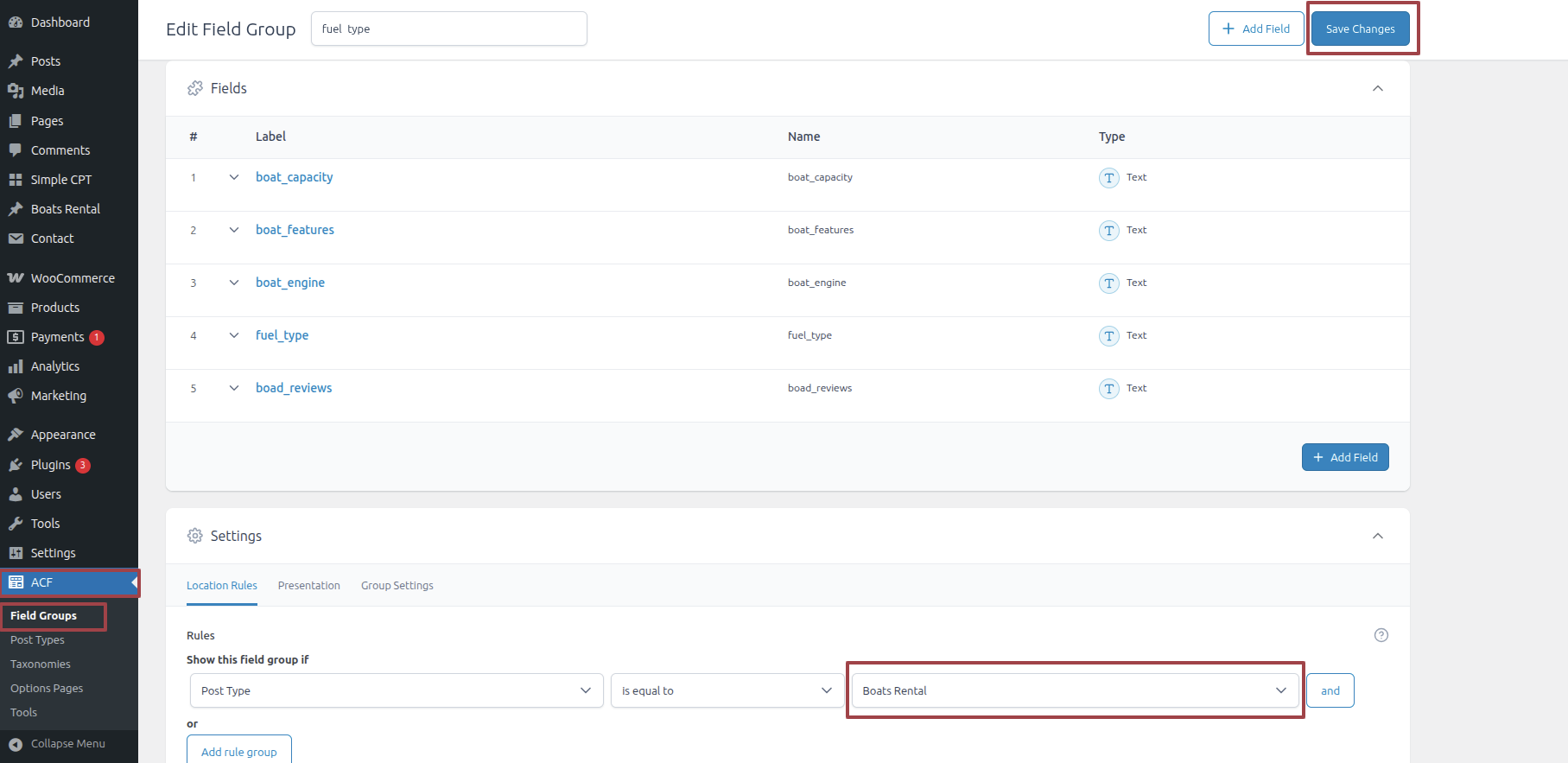
Task: Click the field group title input
Action: 448,29
